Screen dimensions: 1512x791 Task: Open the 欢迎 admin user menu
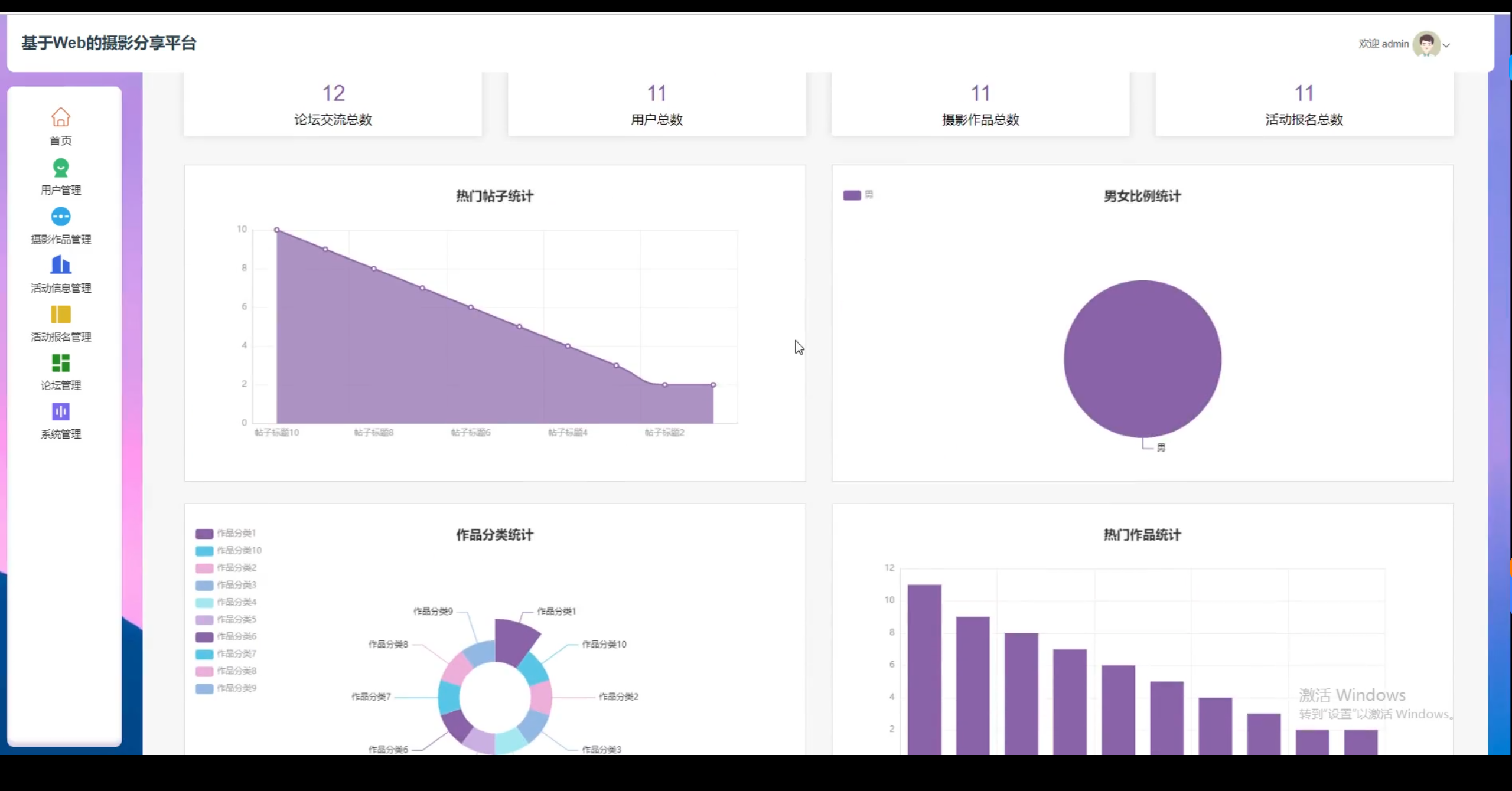point(1383,44)
